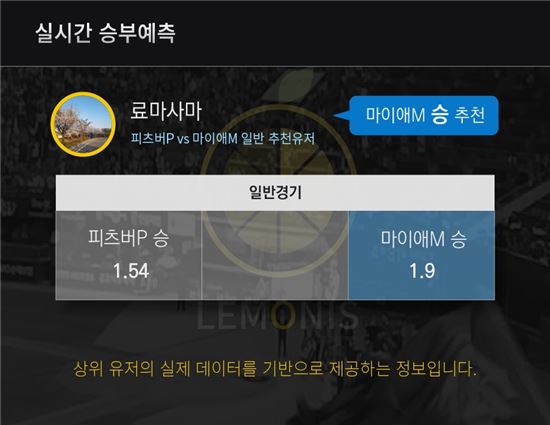
Task: Click the 추천 word in blue bubble
Action: (x=469, y=115)
